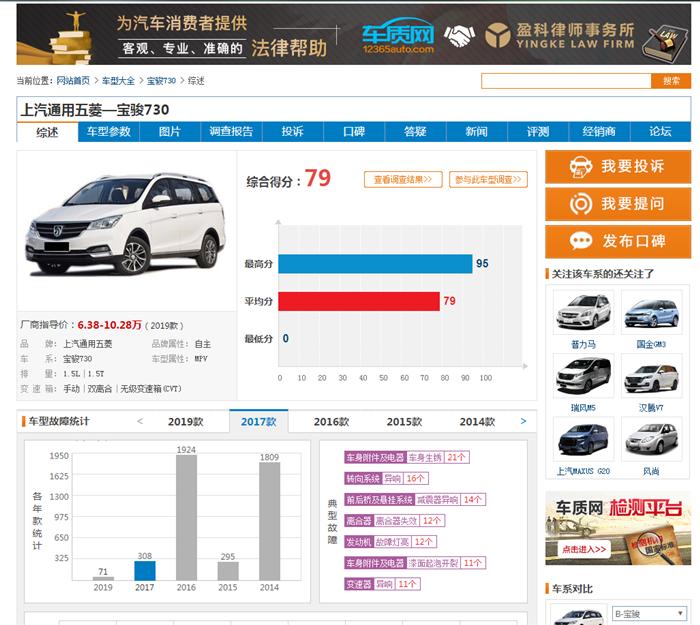Click 查看调查结果 button

coord(403,179)
